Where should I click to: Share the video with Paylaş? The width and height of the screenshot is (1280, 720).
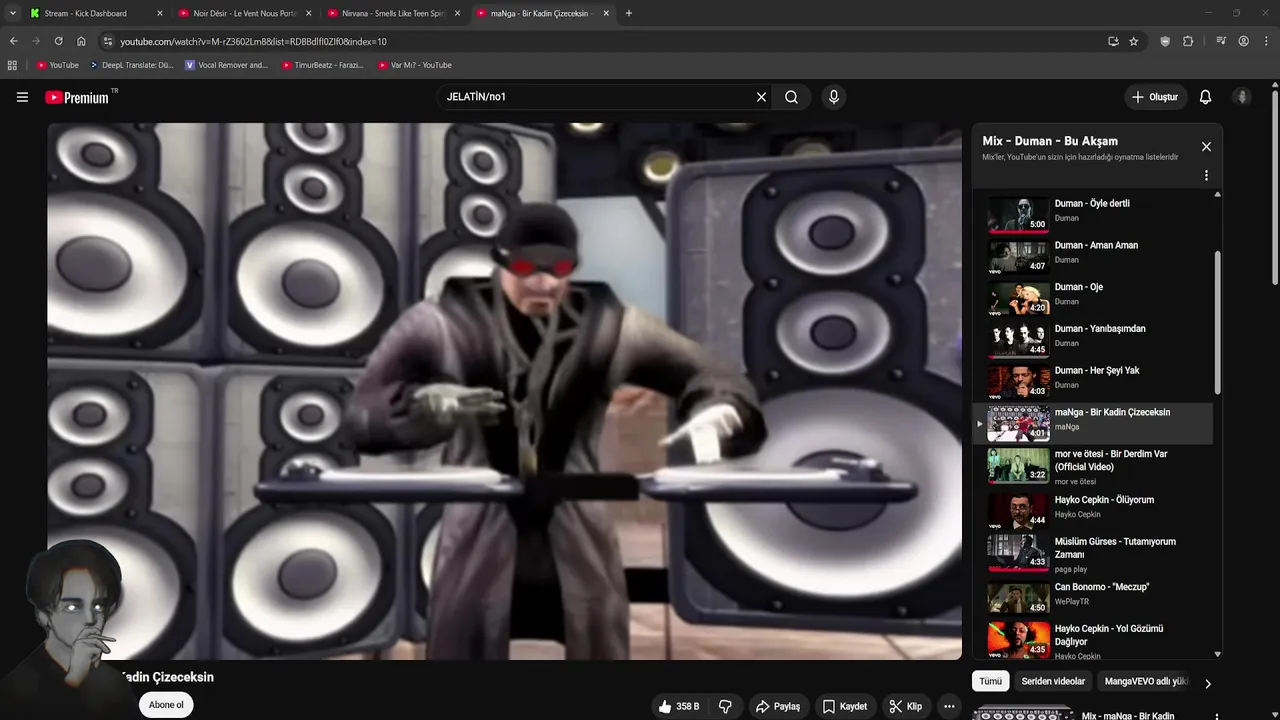[778, 706]
